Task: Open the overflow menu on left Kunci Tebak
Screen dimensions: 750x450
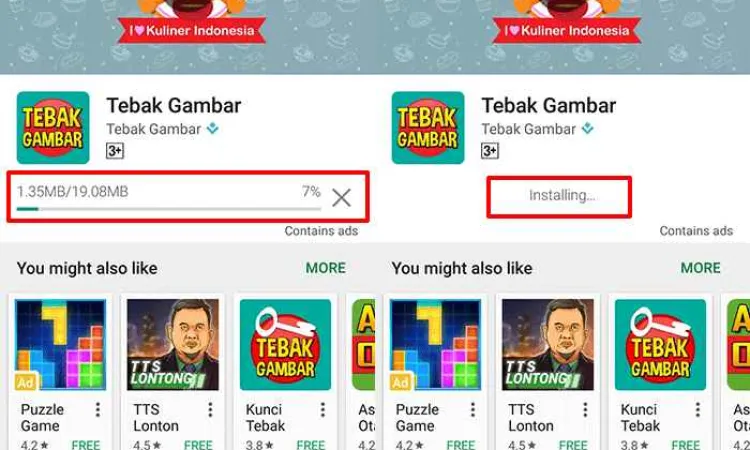Action: coord(323,410)
